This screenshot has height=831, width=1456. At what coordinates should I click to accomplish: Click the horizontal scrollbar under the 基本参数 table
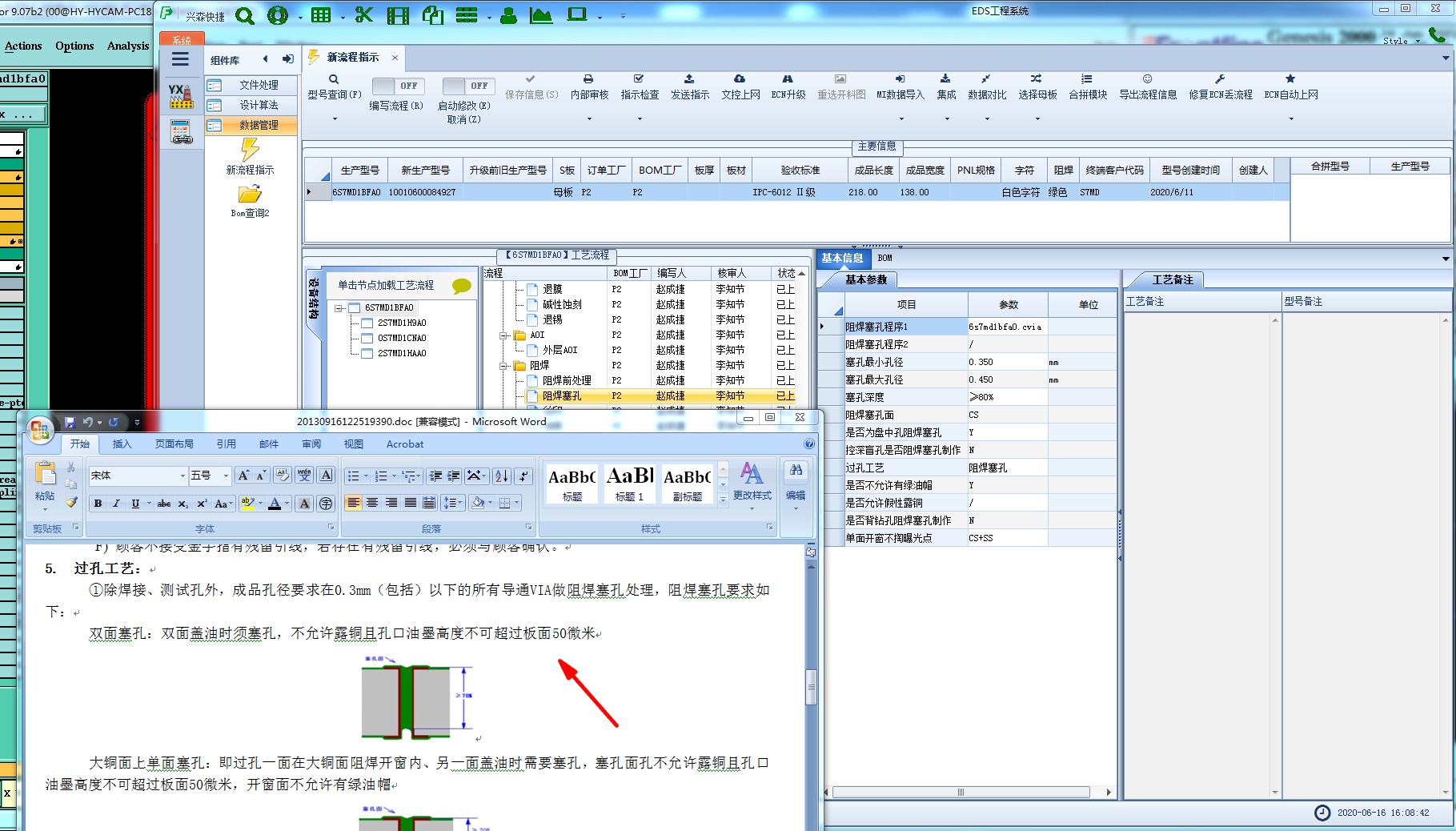click(x=961, y=793)
